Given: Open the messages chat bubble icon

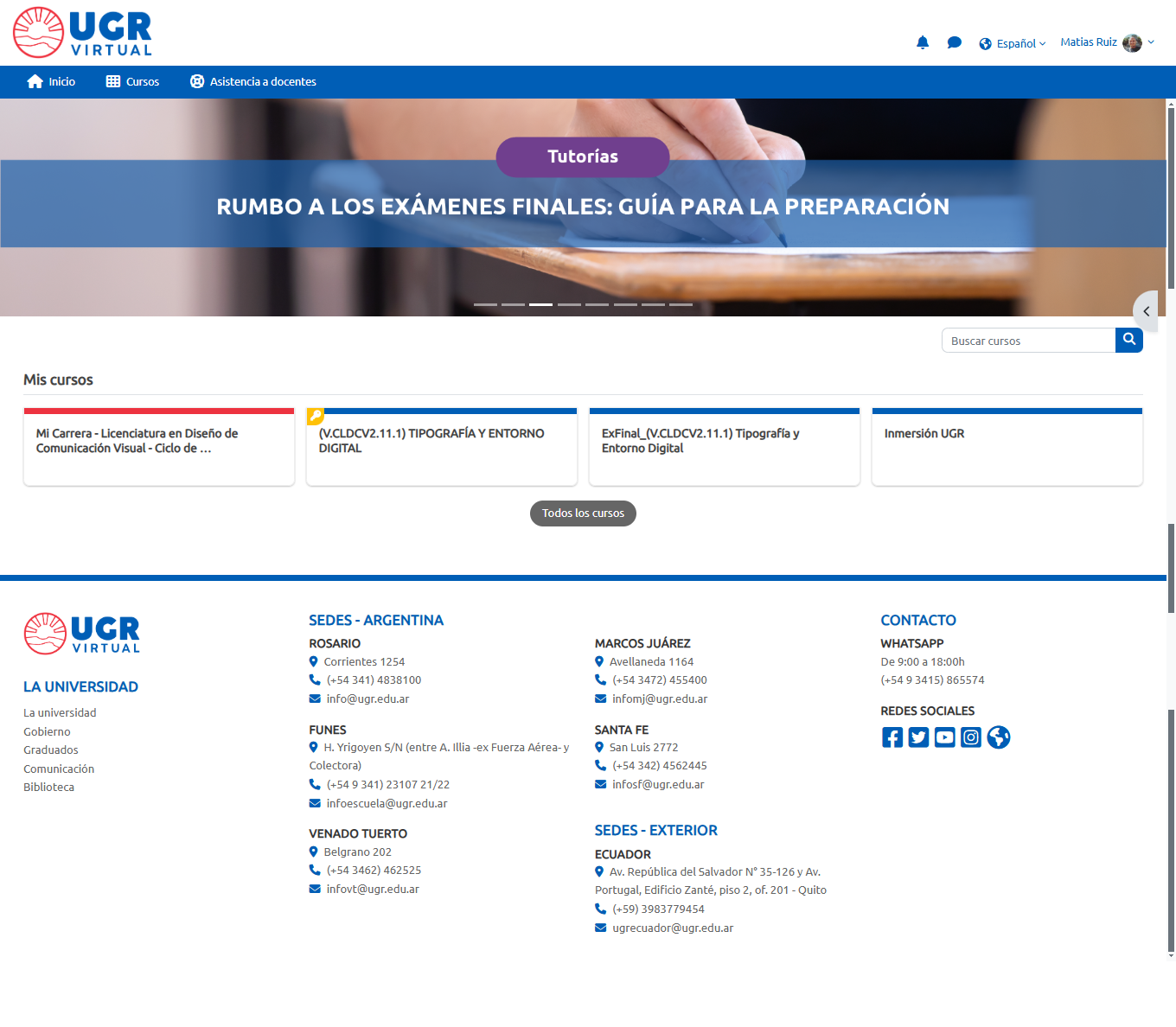Looking at the screenshot, I should (954, 42).
